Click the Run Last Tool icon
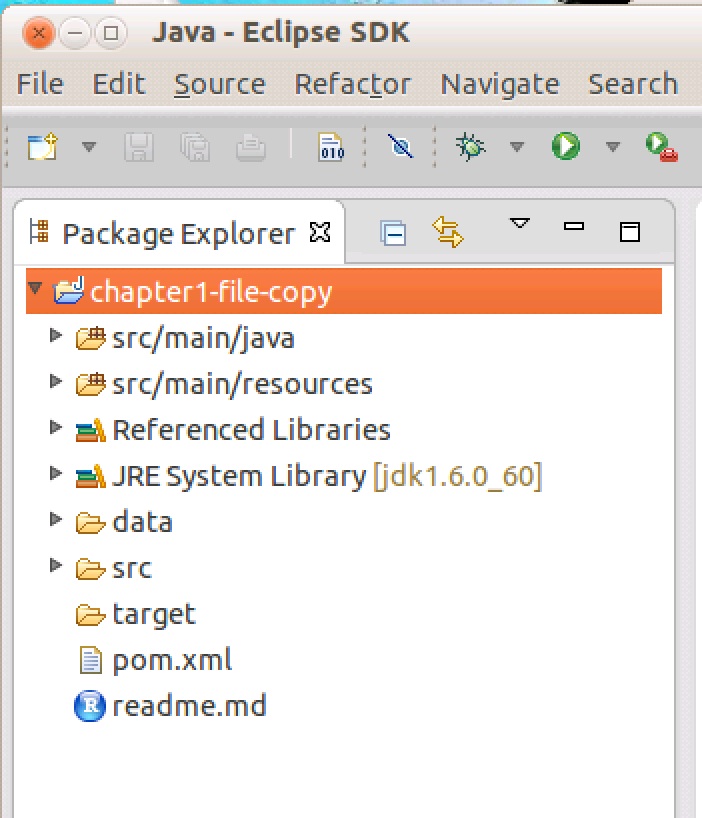Screen dimensions: 702x818 [661, 148]
